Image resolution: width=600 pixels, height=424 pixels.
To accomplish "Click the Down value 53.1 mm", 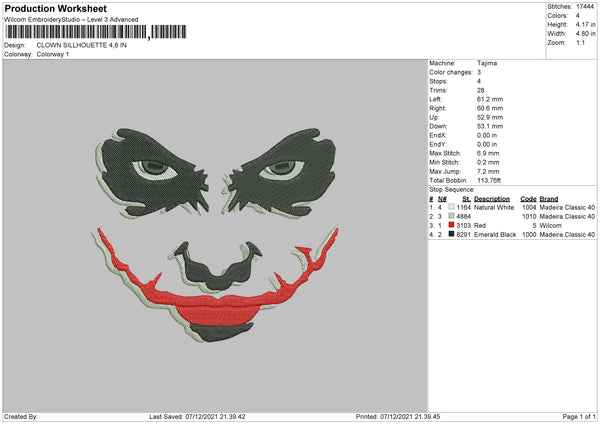I will coord(490,126).
